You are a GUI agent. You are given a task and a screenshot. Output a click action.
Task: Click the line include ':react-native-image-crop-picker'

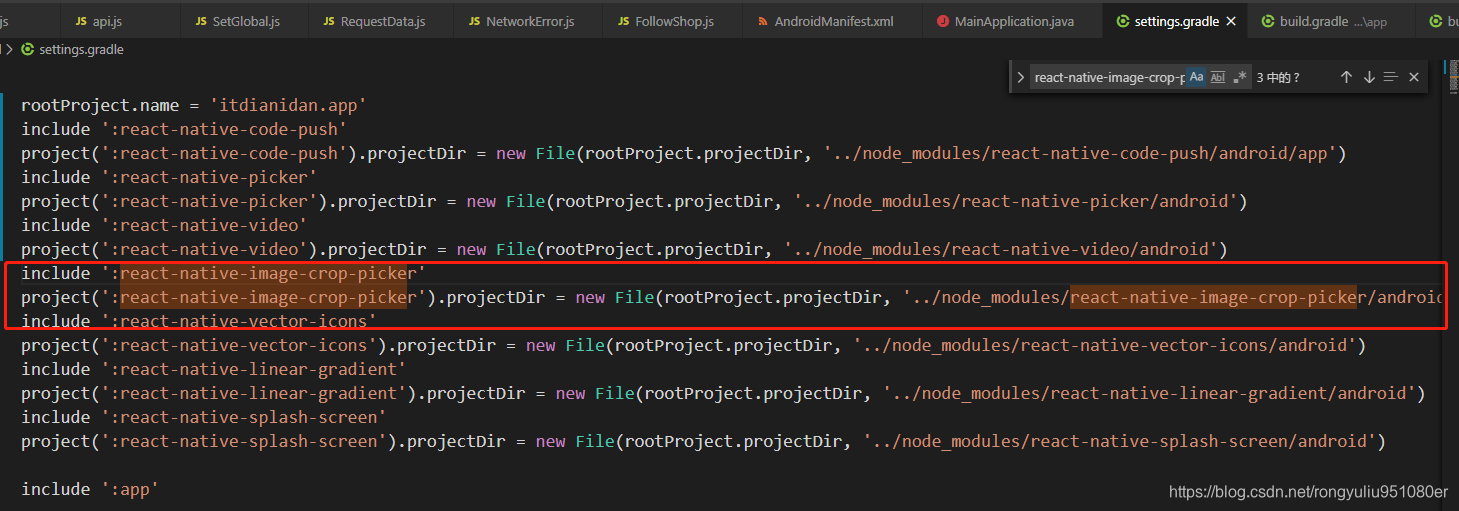pyautogui.click(x=224, y=273)
